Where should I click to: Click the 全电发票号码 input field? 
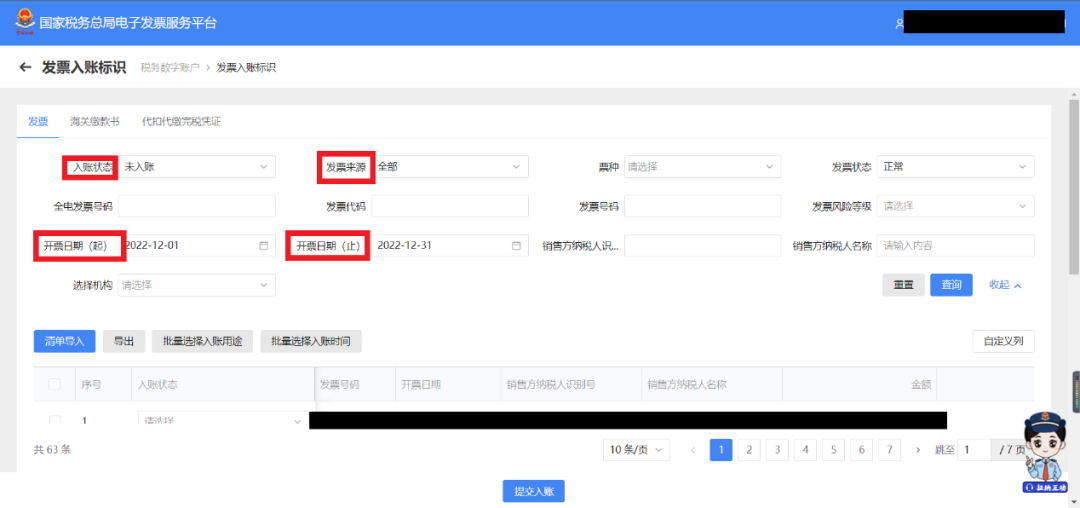click(x=196, y=206)
